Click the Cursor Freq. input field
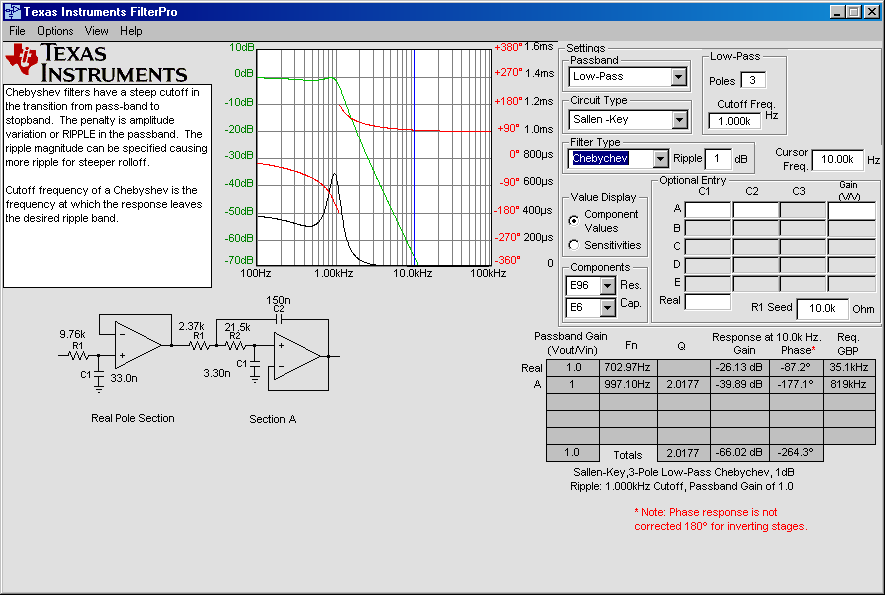 click(837, 160)
